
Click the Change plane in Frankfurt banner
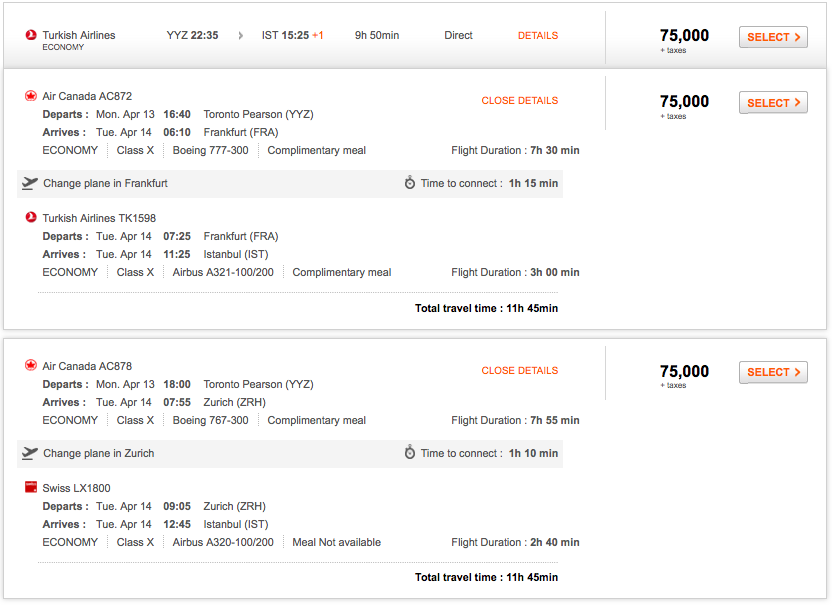[x=105, y=184]
